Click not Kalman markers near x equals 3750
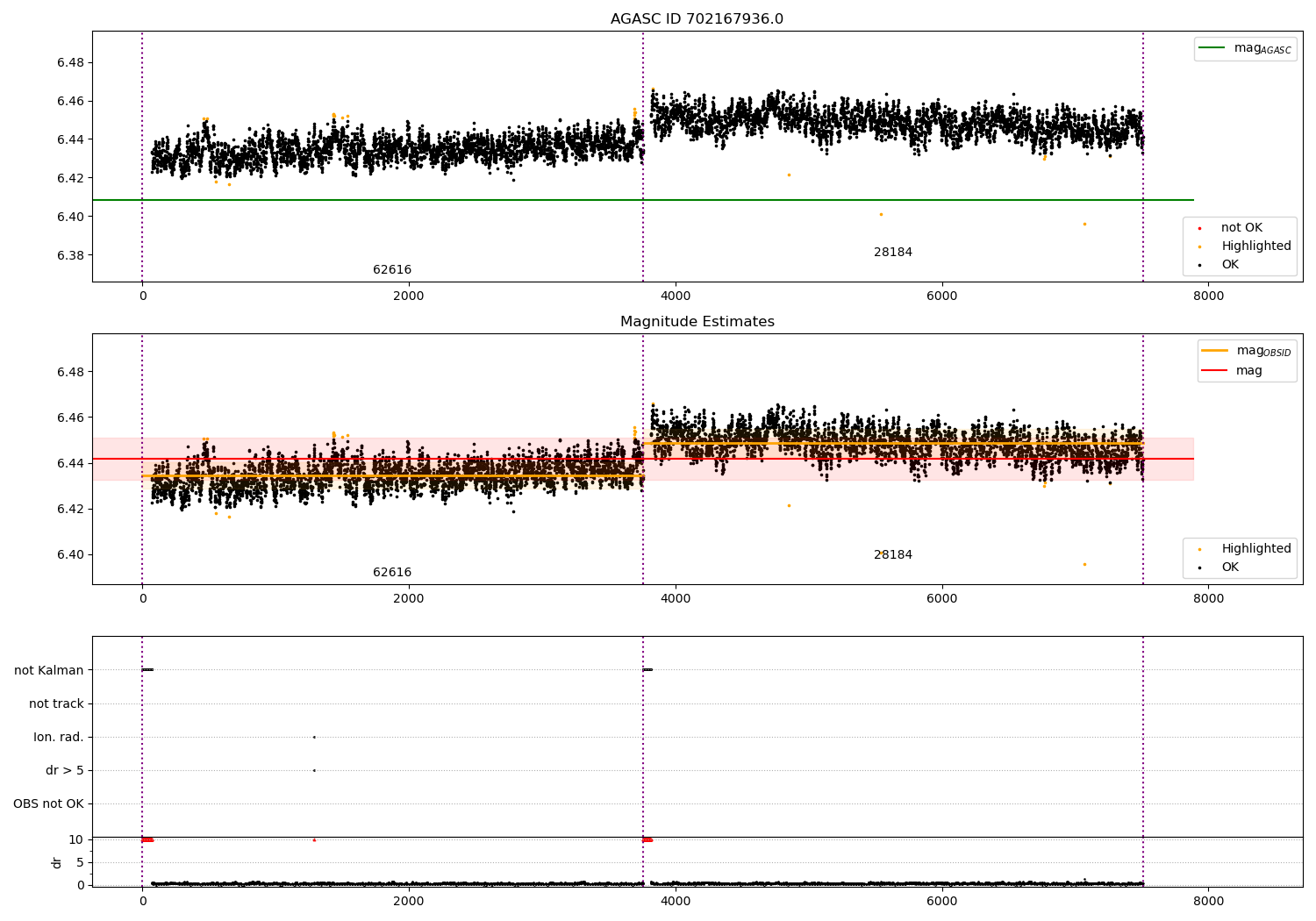Viewport: 1316px width, 921px height. [647, 670]
